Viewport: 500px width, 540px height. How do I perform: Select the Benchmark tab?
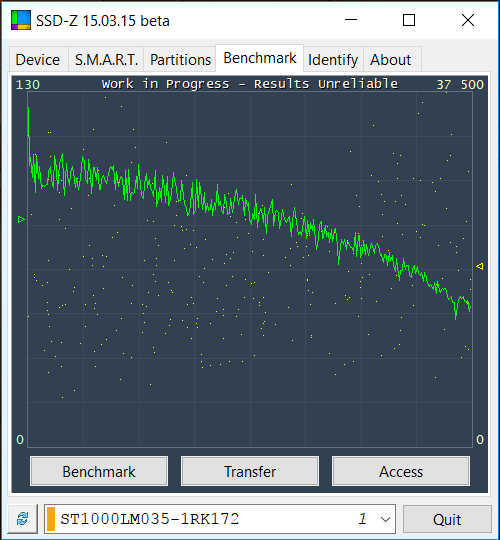click(260, 58)
